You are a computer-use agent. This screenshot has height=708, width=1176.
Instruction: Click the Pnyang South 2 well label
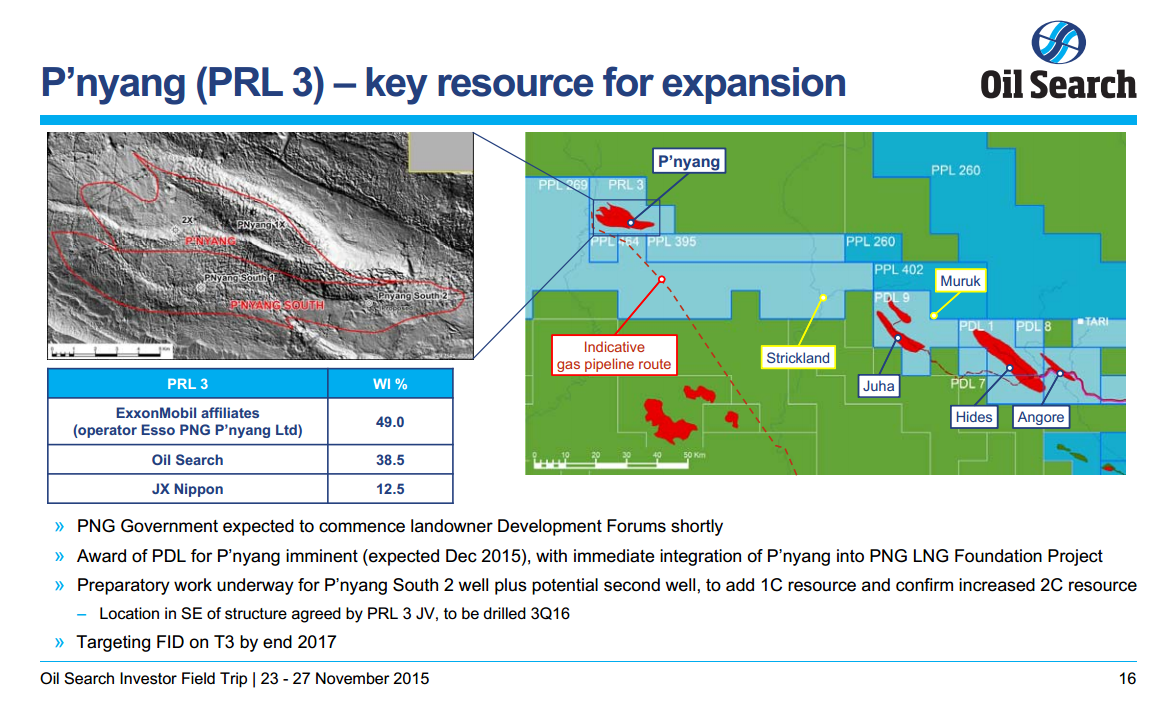[412, 296]
